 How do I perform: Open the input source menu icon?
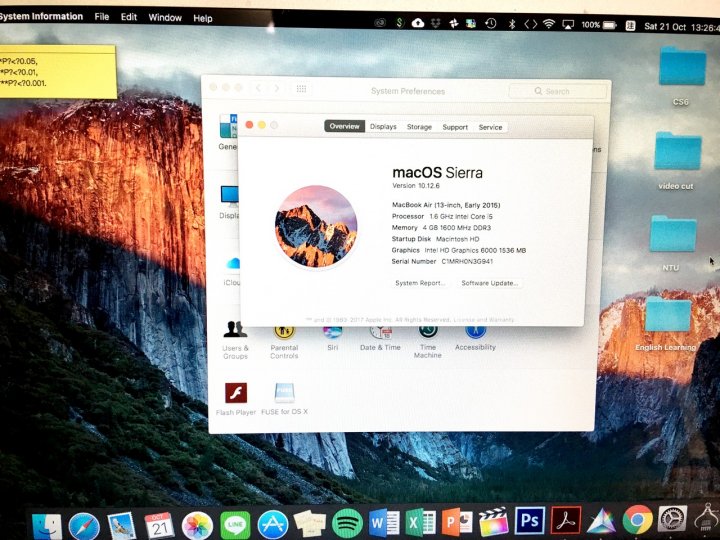click(630, 26)
